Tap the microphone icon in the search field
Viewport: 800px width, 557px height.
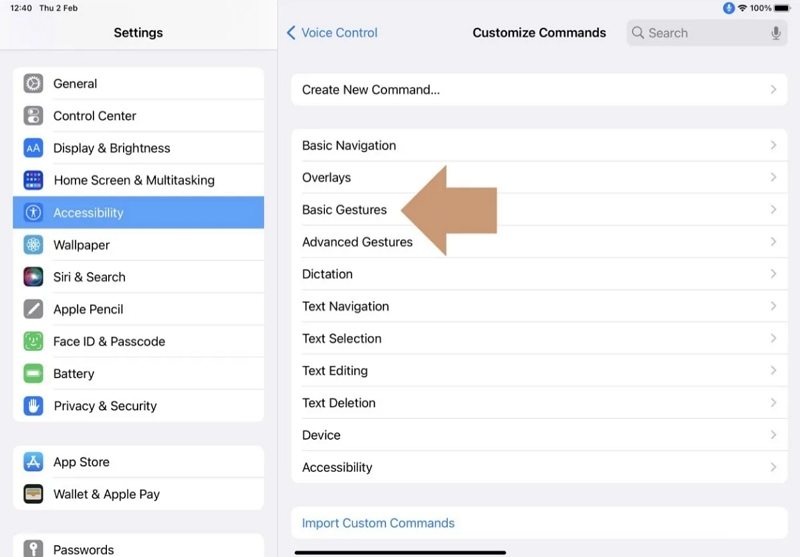click(x=776, y=33)
